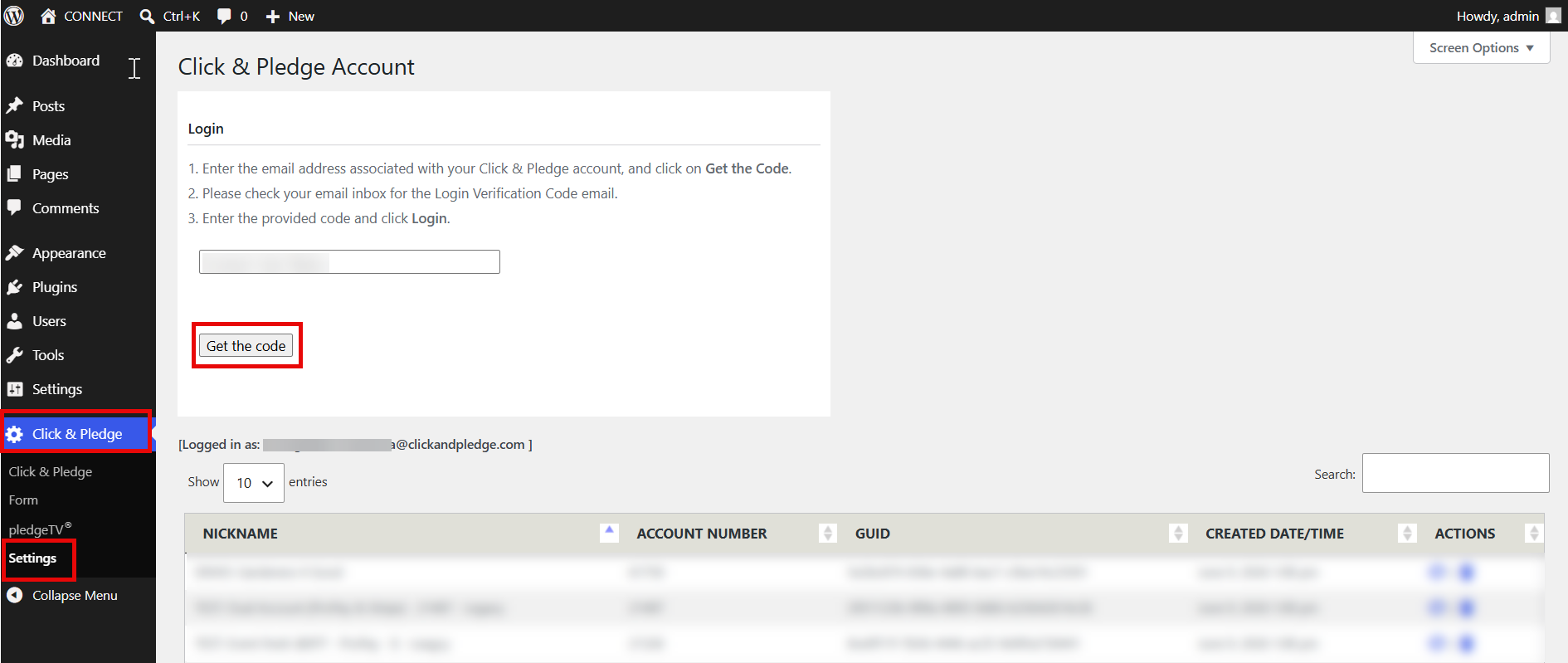
Task: Sort by ACCOUNT NUMBER column arrows
Action: tap(827, 533)
